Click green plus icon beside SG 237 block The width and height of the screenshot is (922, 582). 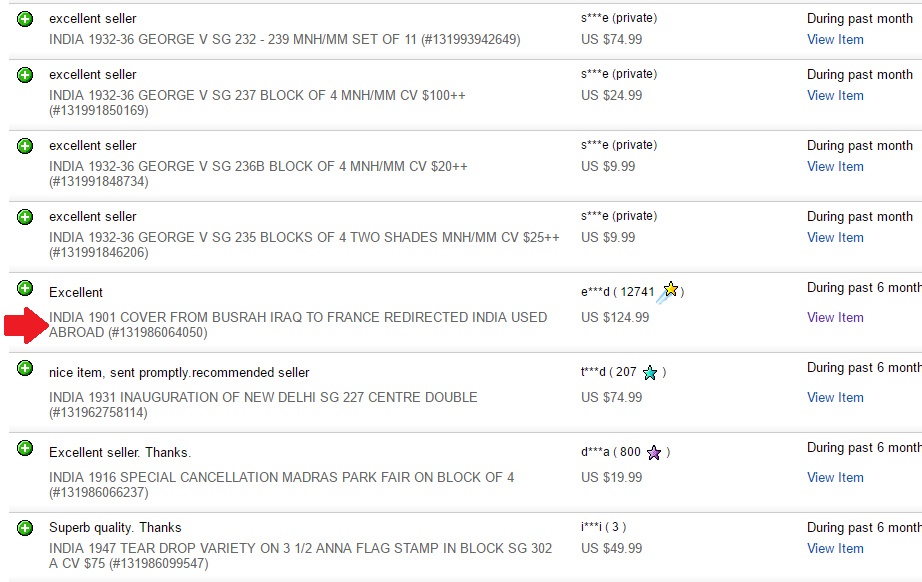25,75
